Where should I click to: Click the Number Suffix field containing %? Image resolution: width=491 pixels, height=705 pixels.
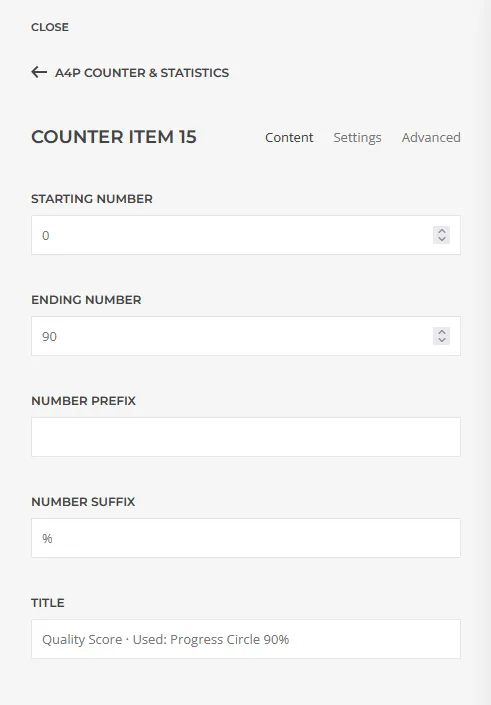click(246, 538)
